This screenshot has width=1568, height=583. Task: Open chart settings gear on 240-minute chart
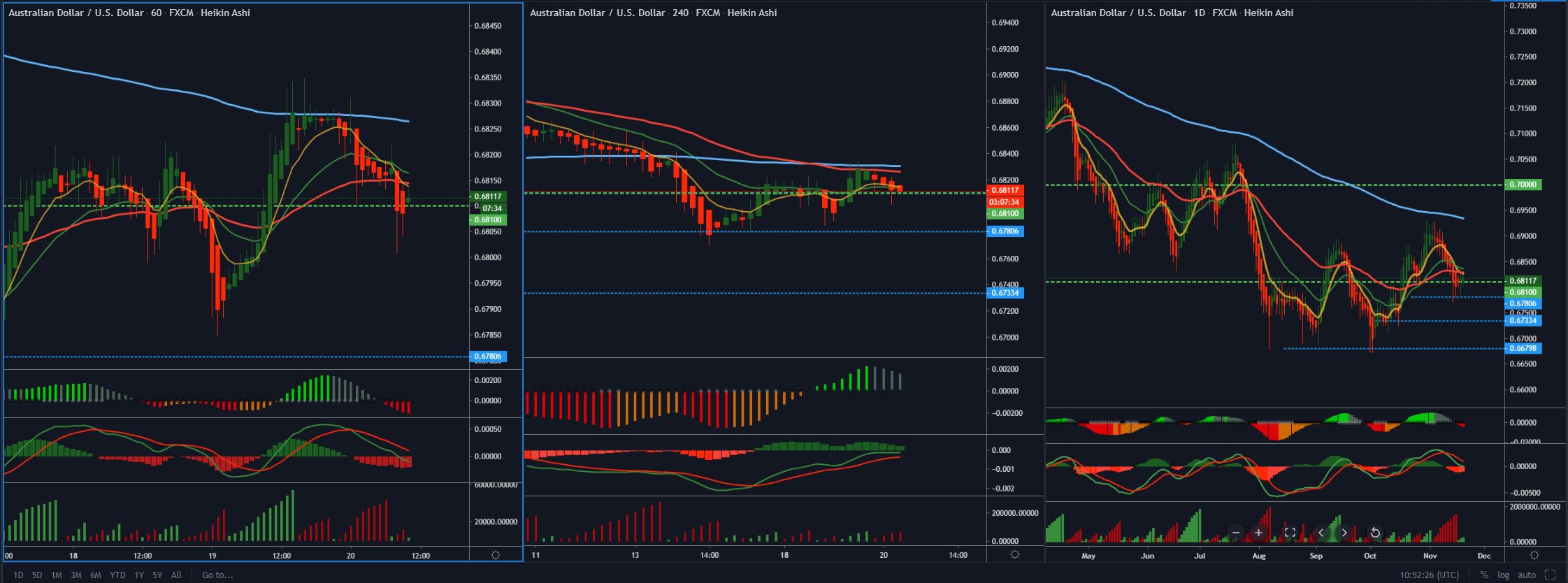[1015, 555]
